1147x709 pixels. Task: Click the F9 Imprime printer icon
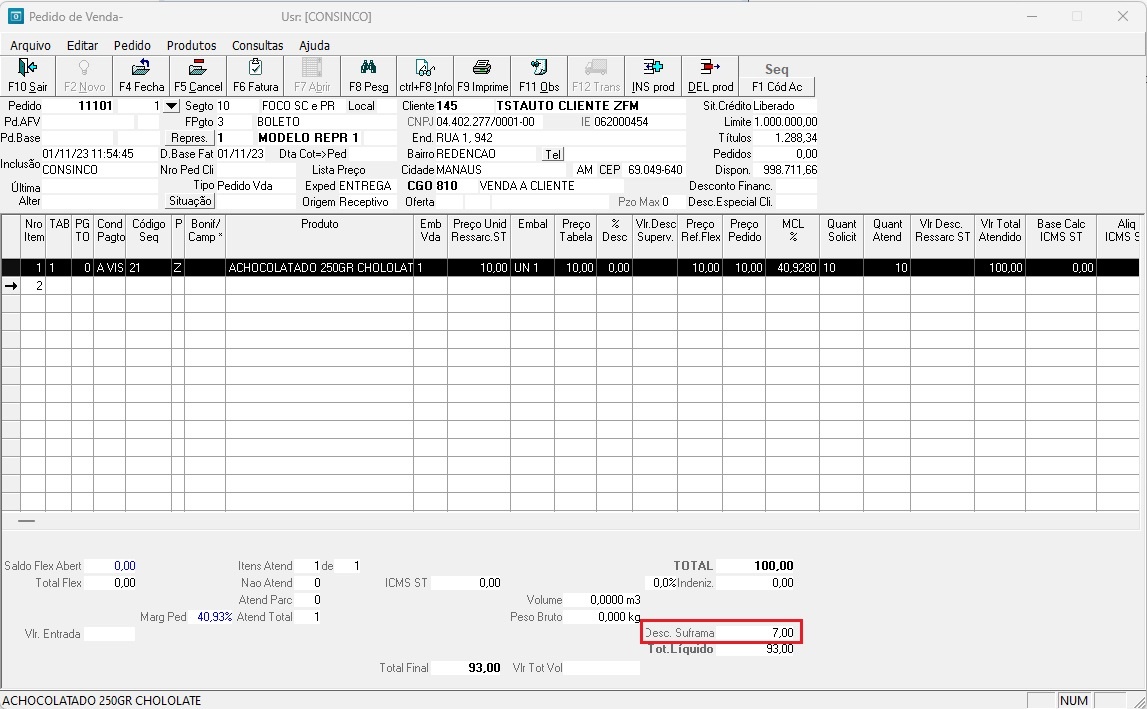(x=482, y=76)
